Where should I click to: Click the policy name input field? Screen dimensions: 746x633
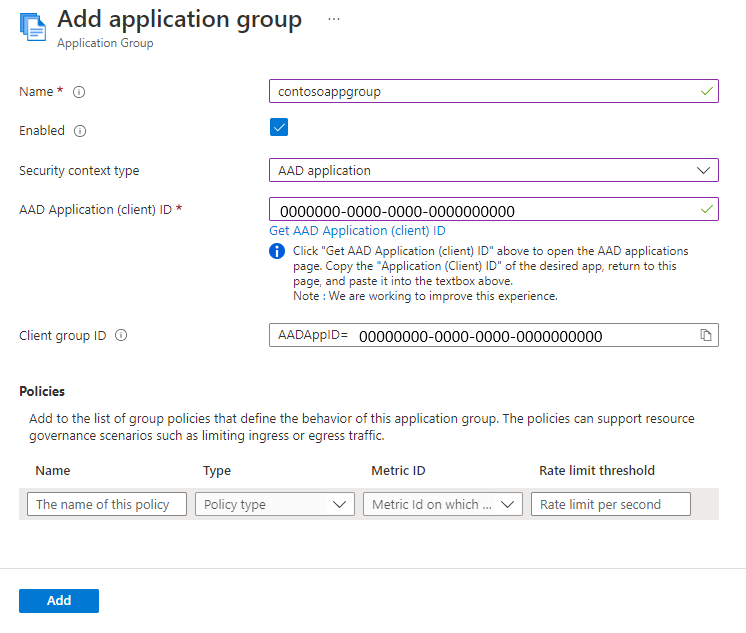(x=107, y=504)
